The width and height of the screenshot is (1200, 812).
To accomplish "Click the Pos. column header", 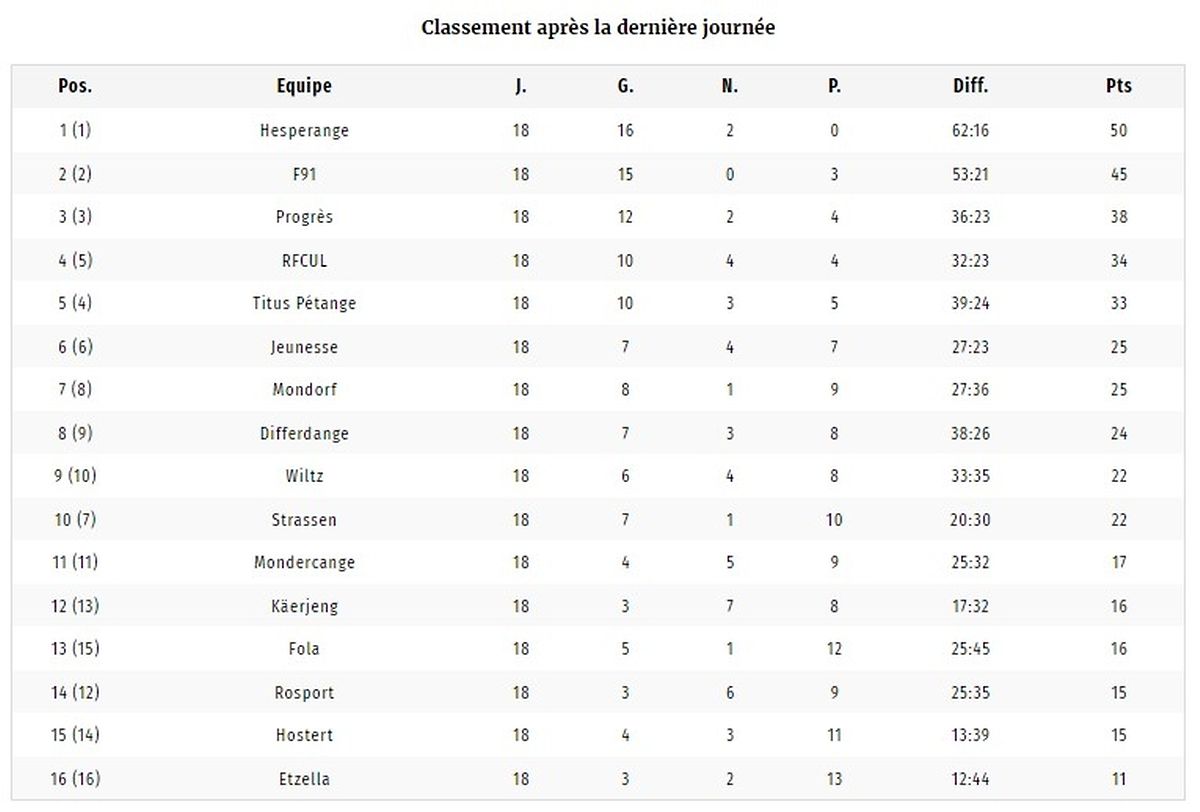I will click(x=75, y=86).
